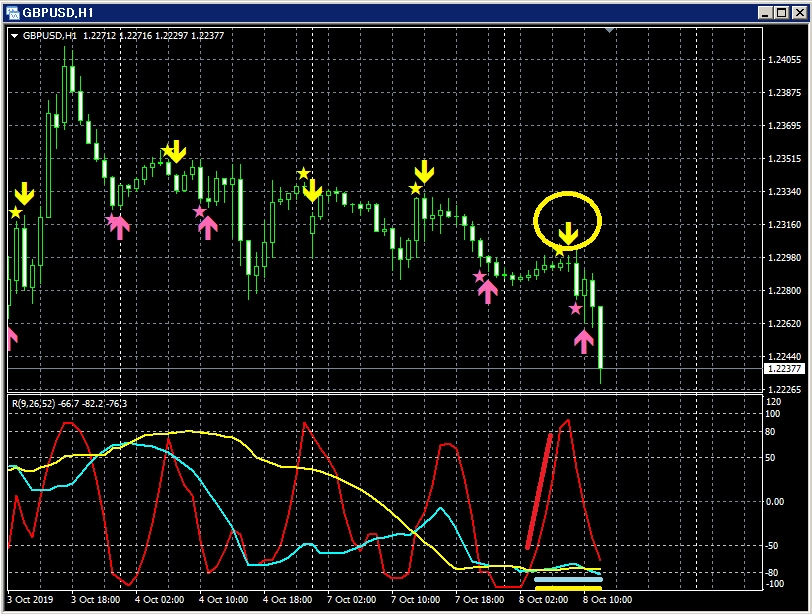Select the pink star below the circled arrow

[x=575, y=309]
